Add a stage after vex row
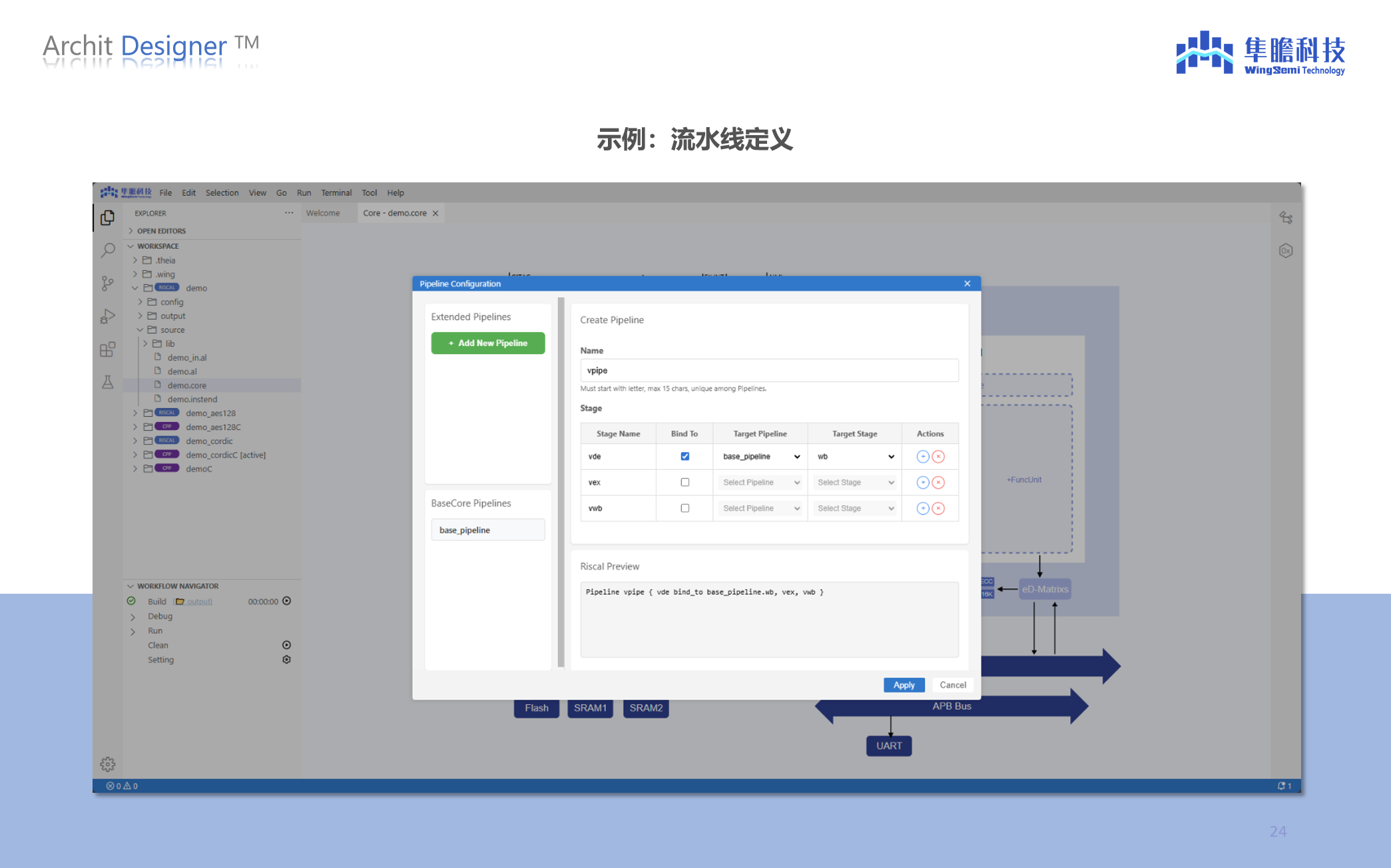The image size is (1391, 868). pyautogui.click(x=923, y=483)
